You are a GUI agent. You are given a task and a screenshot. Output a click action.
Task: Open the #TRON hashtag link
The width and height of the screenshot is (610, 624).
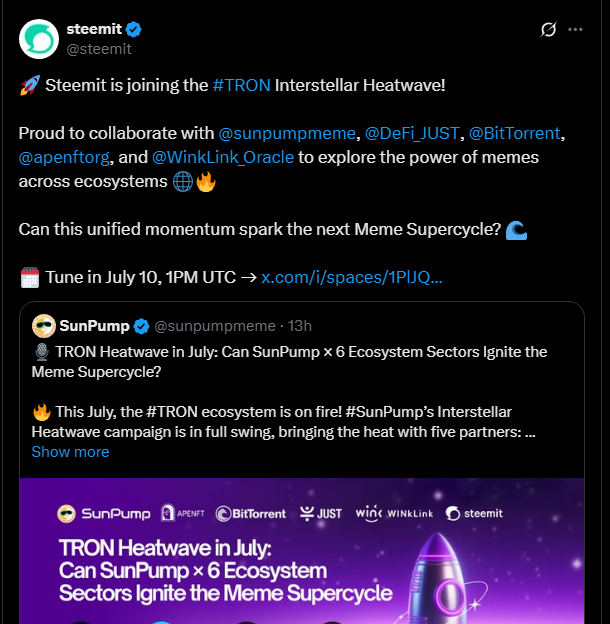241,85
